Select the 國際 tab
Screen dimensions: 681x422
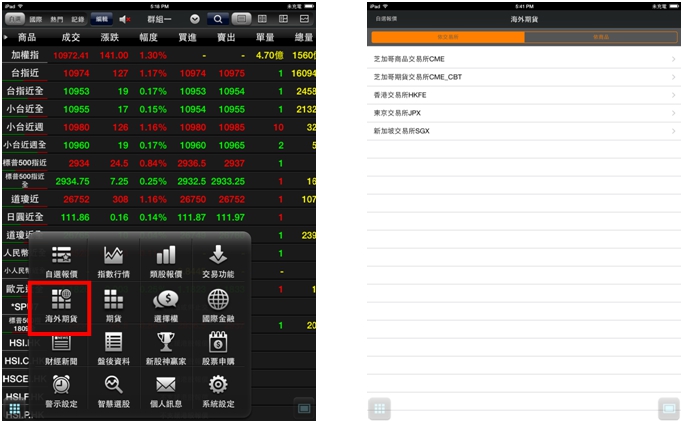tap(36, 19)
